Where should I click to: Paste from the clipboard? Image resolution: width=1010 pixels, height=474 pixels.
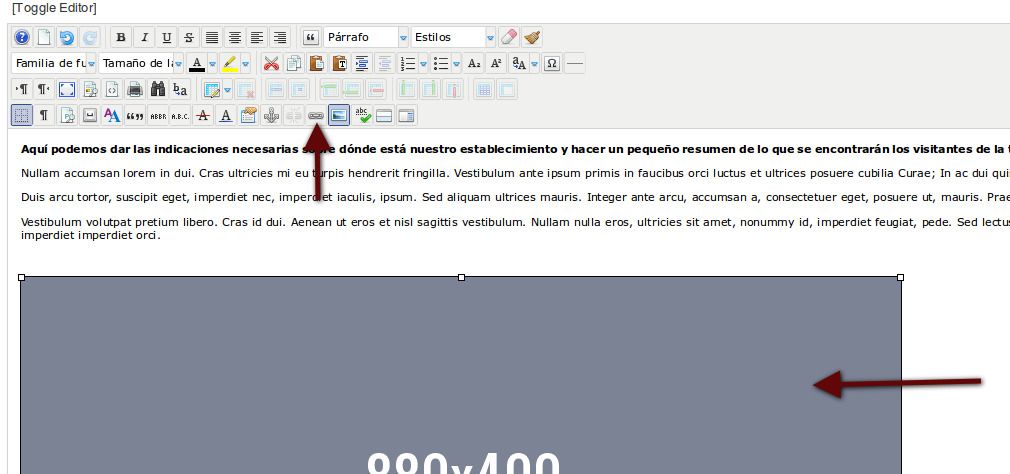(316, 63)
